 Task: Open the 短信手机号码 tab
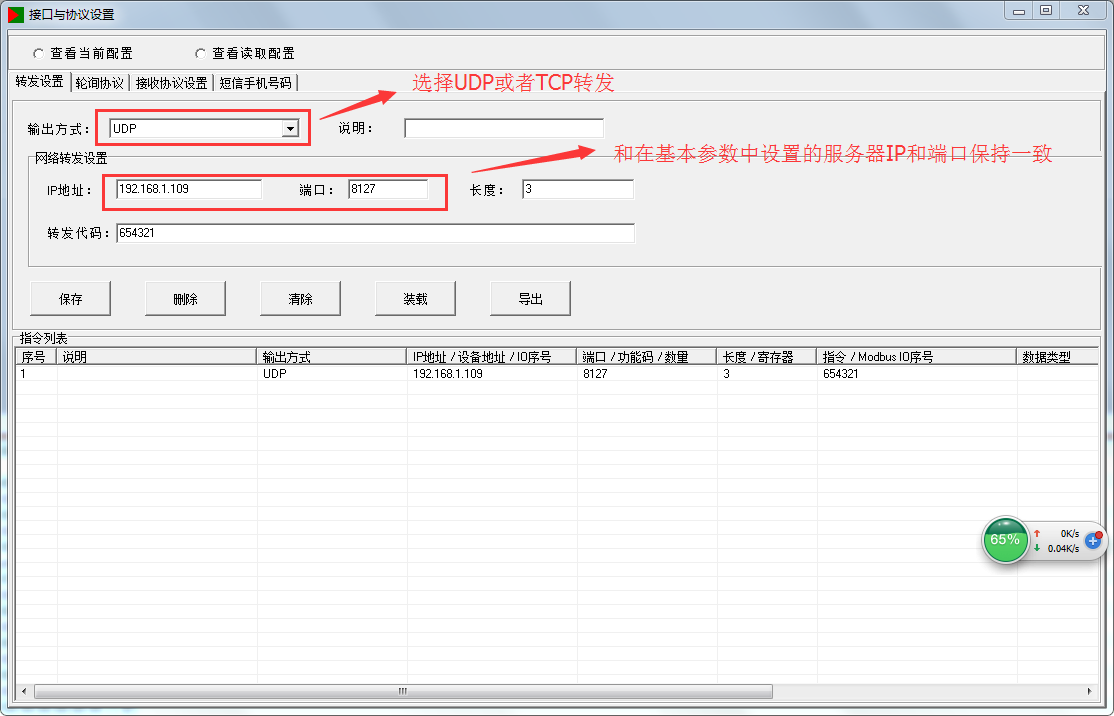pyautogui.click(x=255, y=83)
